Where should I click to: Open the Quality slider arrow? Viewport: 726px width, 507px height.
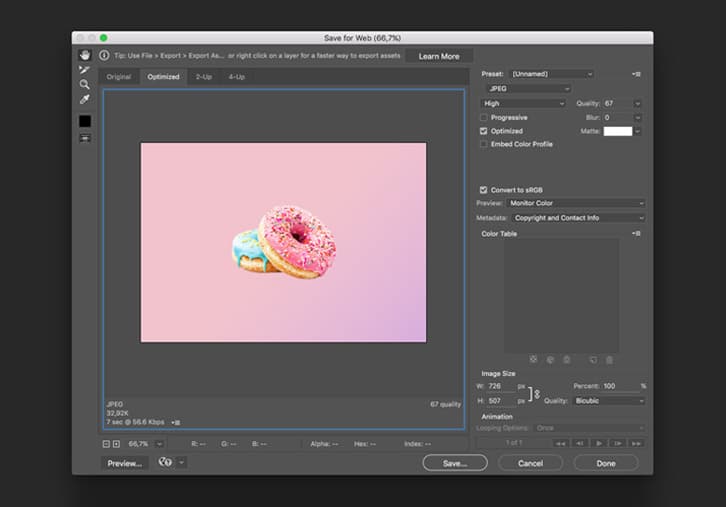pos(638,104)
